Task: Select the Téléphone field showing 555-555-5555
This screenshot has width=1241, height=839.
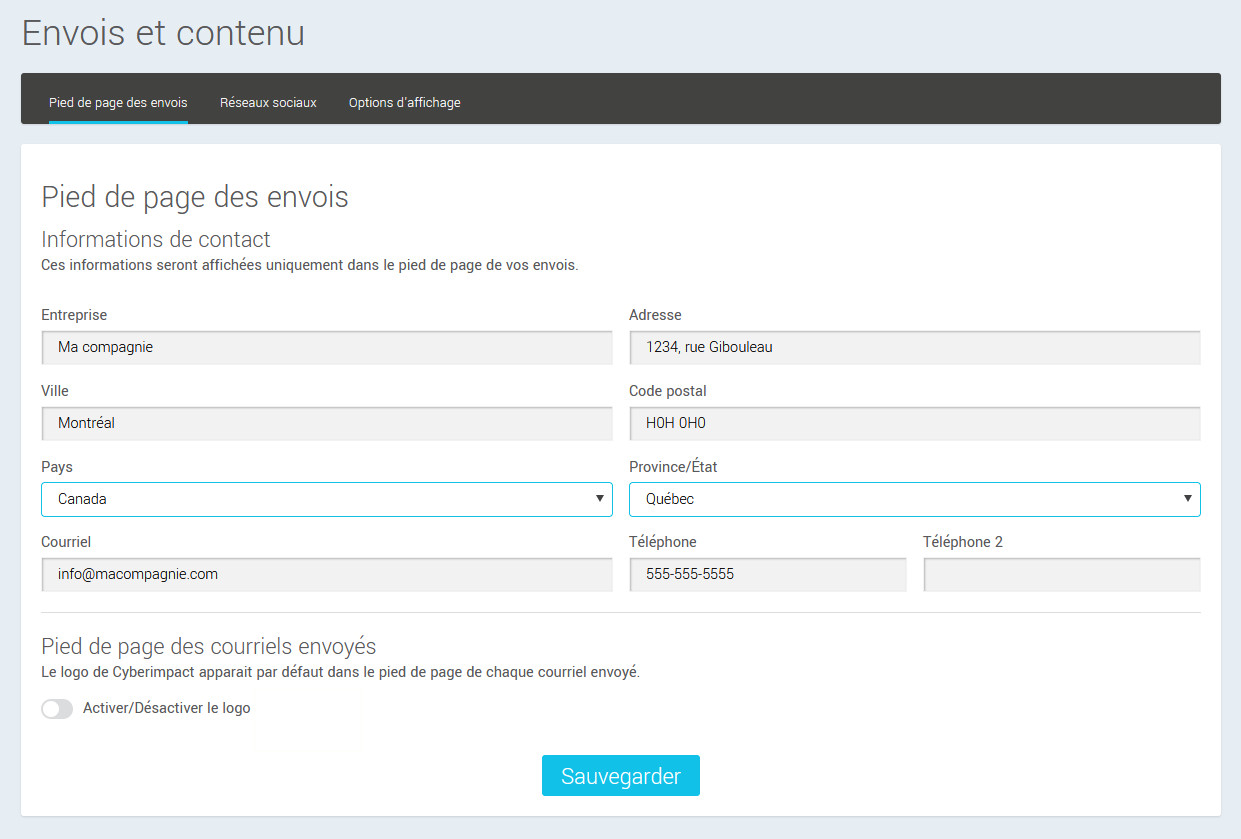Action: click(768, 574)
